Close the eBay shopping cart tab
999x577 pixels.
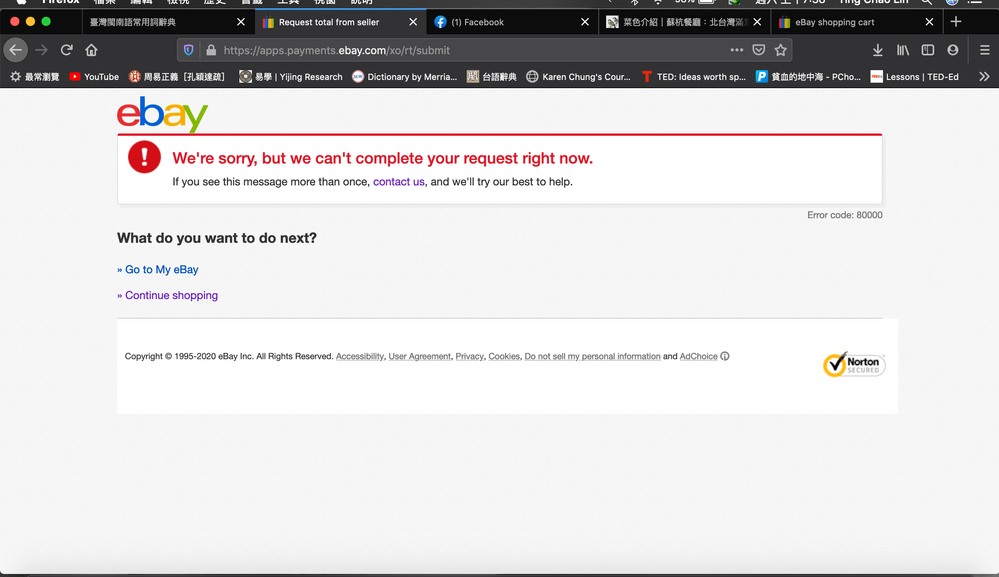pyautogui.click(x=929, y=22)
